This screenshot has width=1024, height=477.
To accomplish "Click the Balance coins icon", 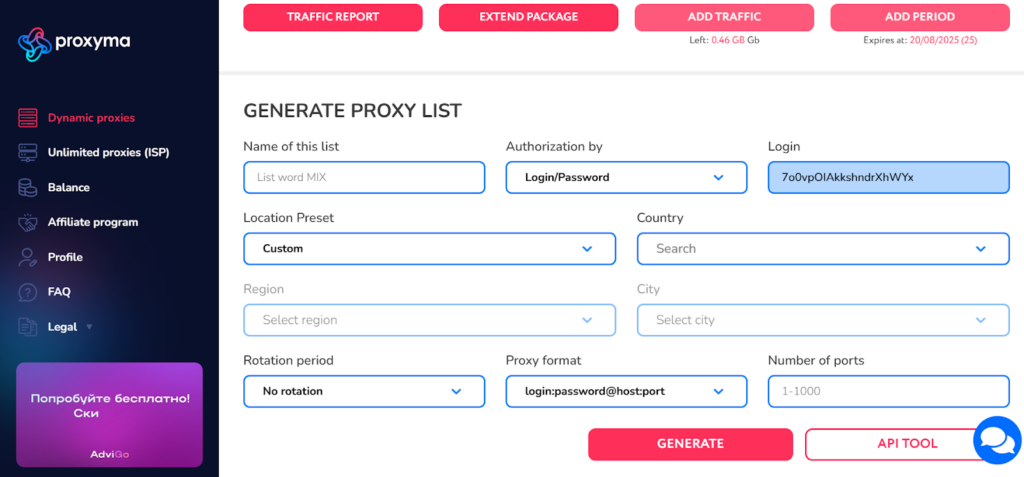I will tap(28, 188).
